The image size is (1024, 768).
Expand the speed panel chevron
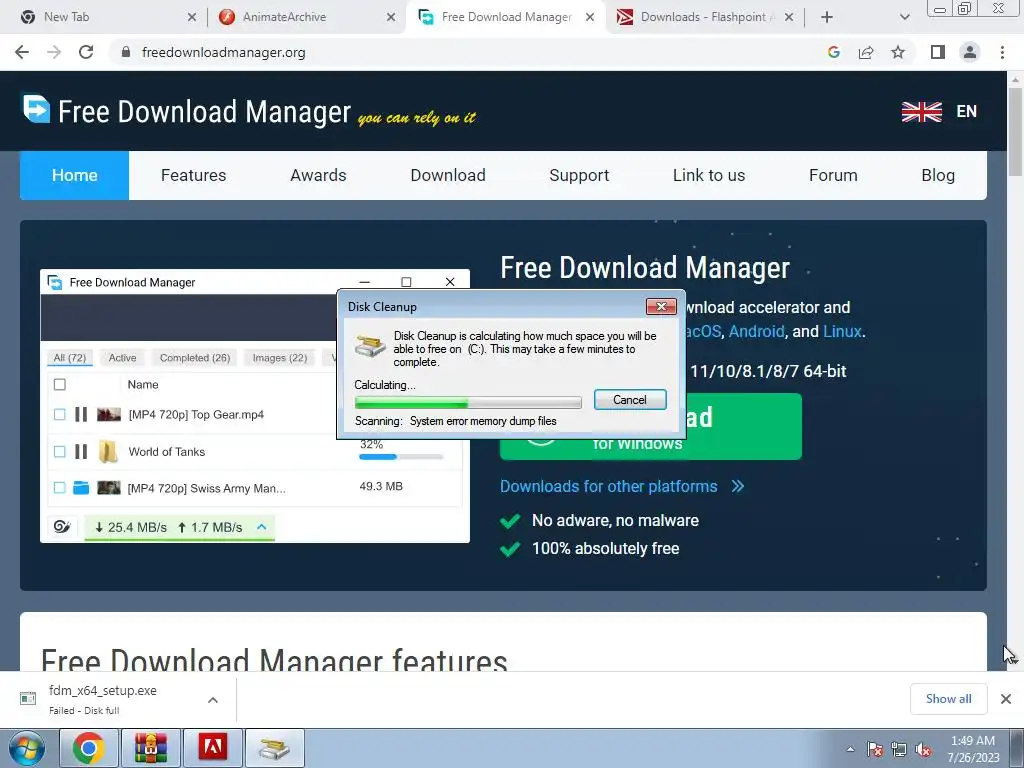pyautogui.click(x=262, y=526)
